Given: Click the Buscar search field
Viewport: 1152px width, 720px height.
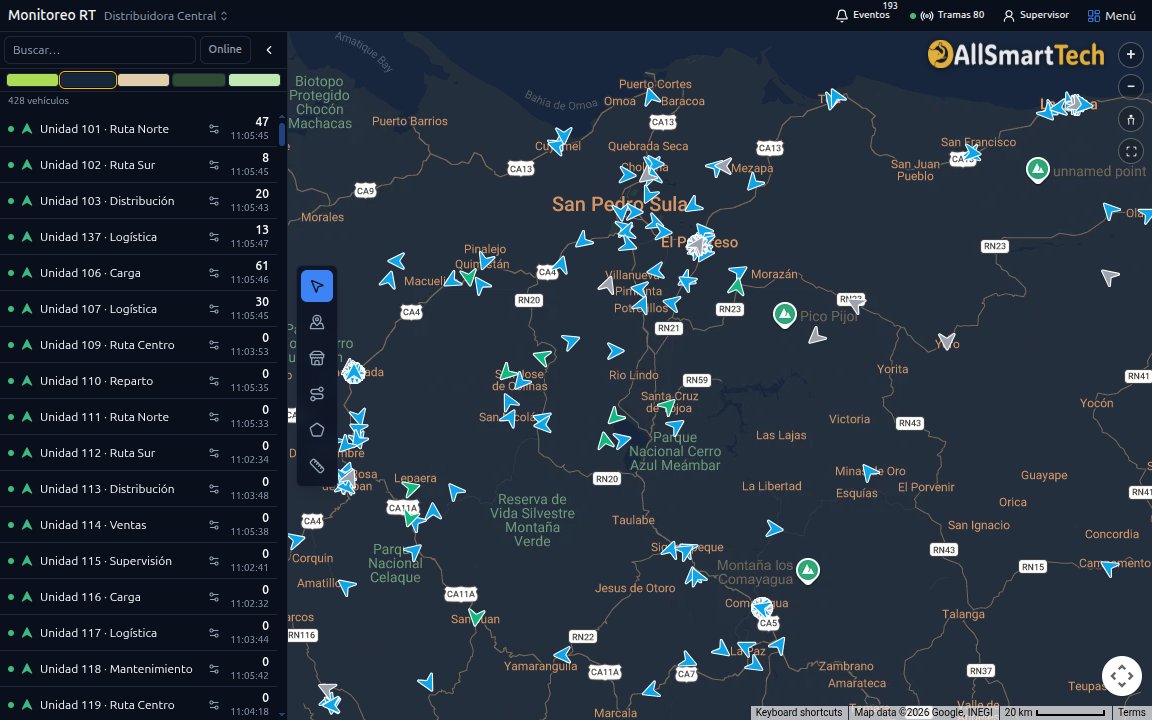Looking at the screenshot, I should pyautogui.click(x=100, y=50).
